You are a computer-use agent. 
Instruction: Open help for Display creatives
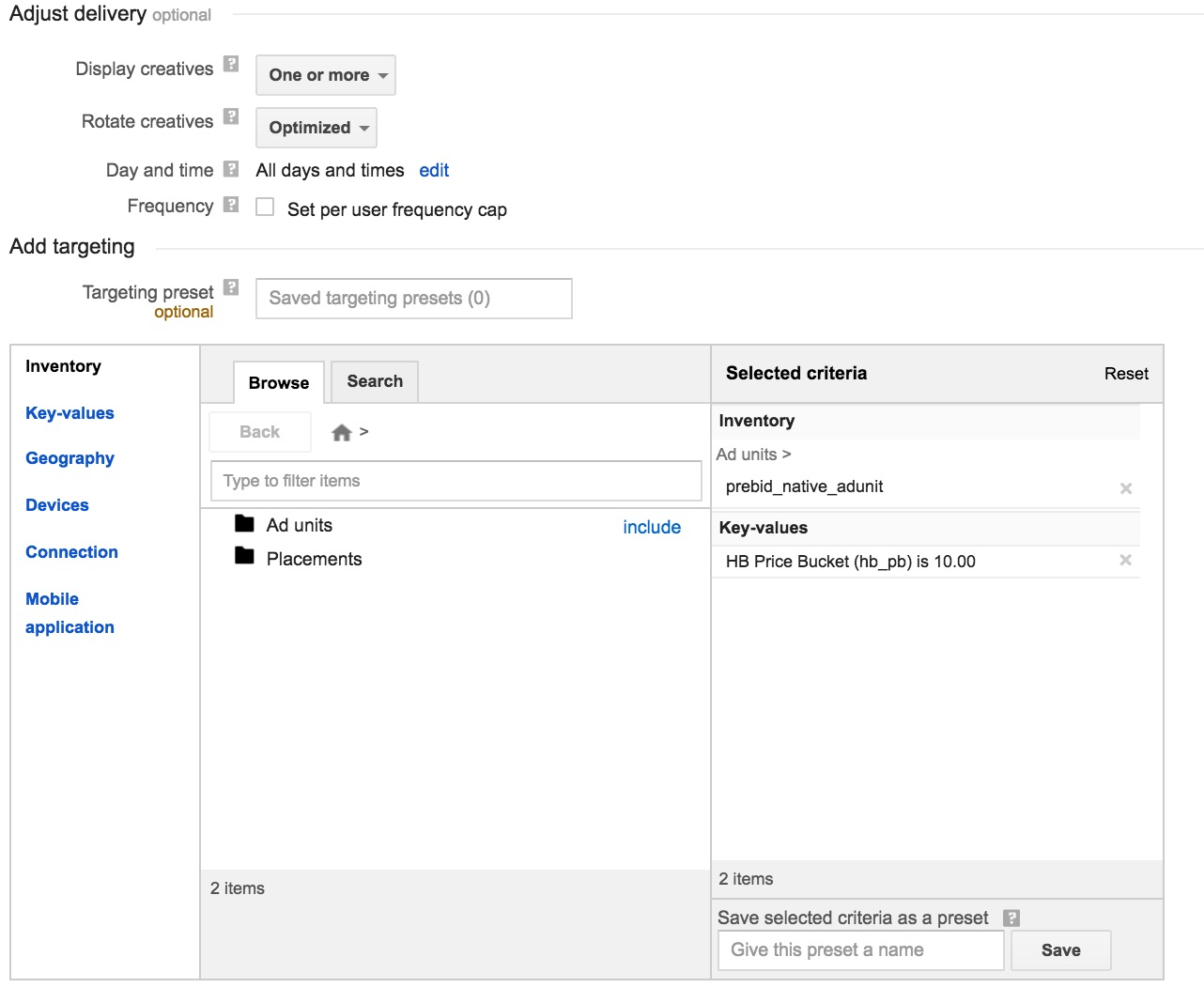[231, 64]
